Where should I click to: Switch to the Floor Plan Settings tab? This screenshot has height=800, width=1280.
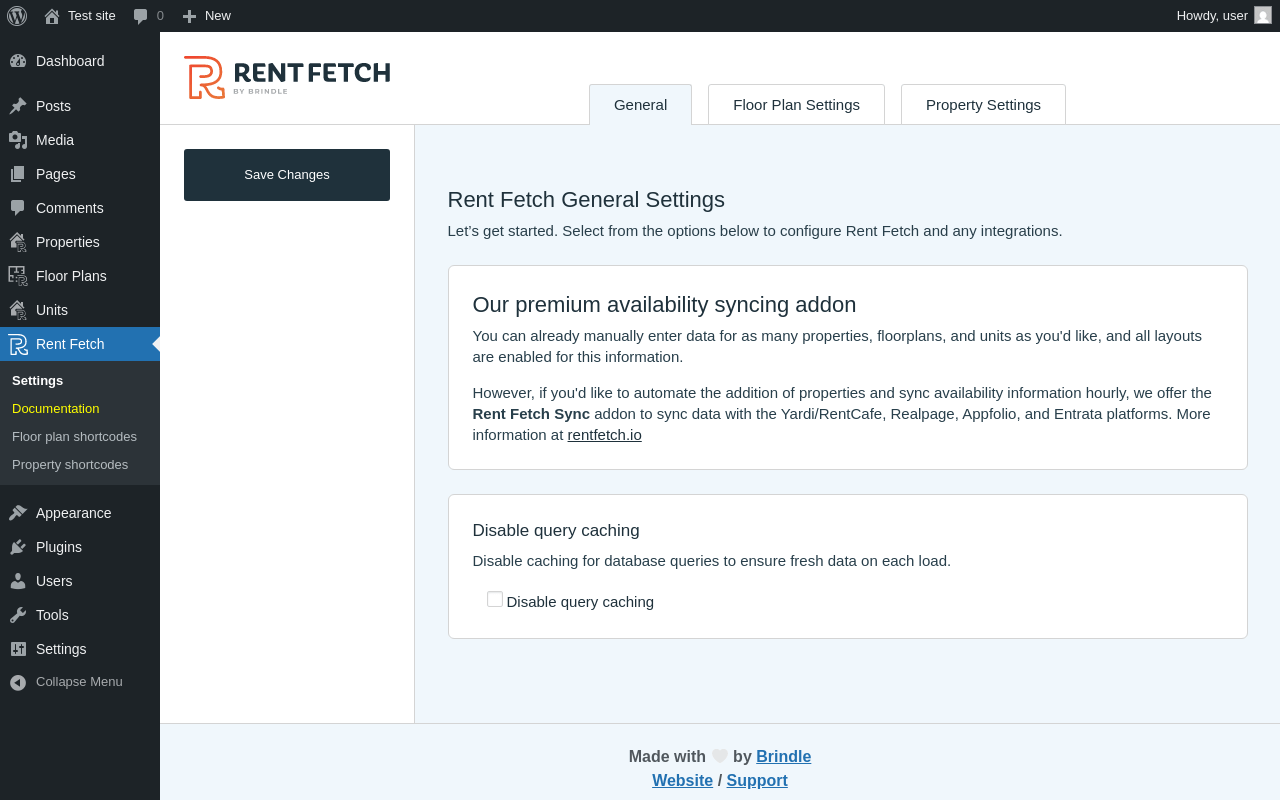click(x=796, y=105)
